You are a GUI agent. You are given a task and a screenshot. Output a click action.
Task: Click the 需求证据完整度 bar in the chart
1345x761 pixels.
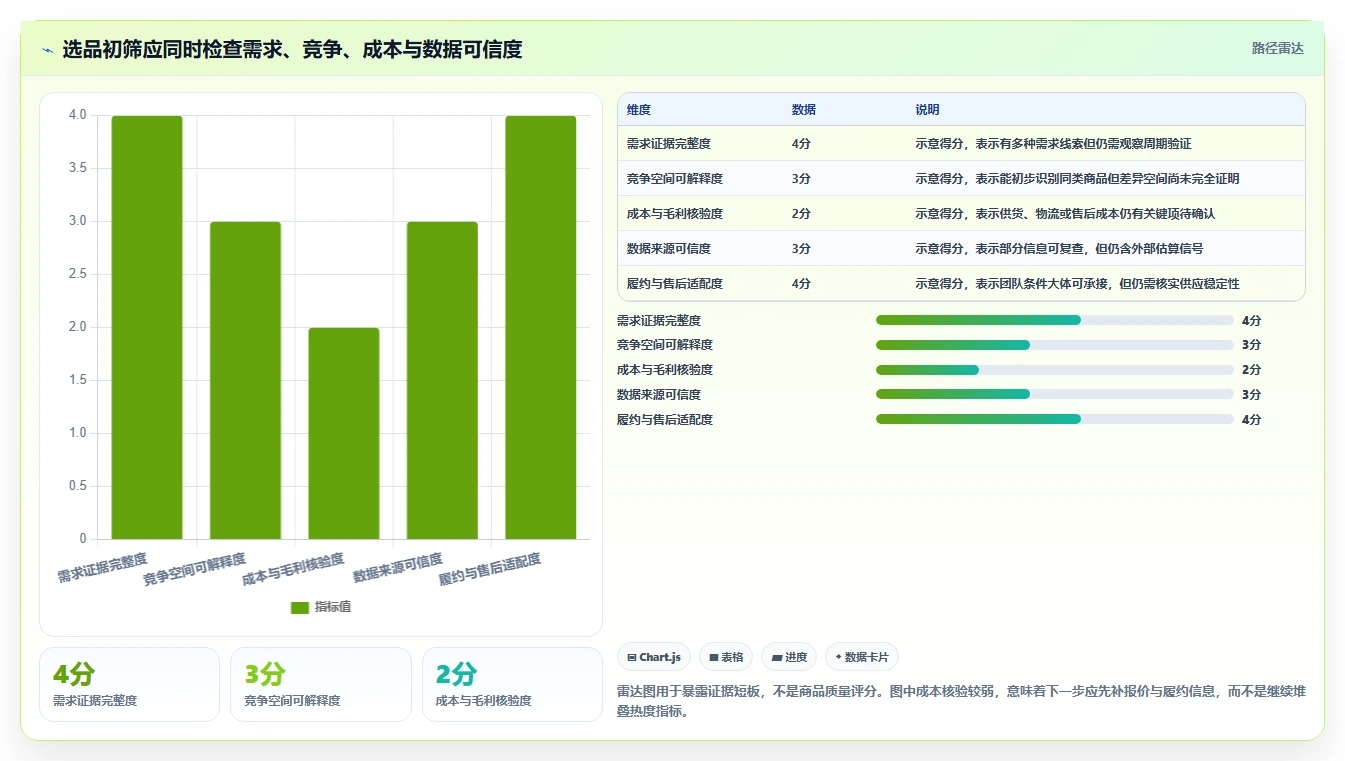(x=147, y=327)
